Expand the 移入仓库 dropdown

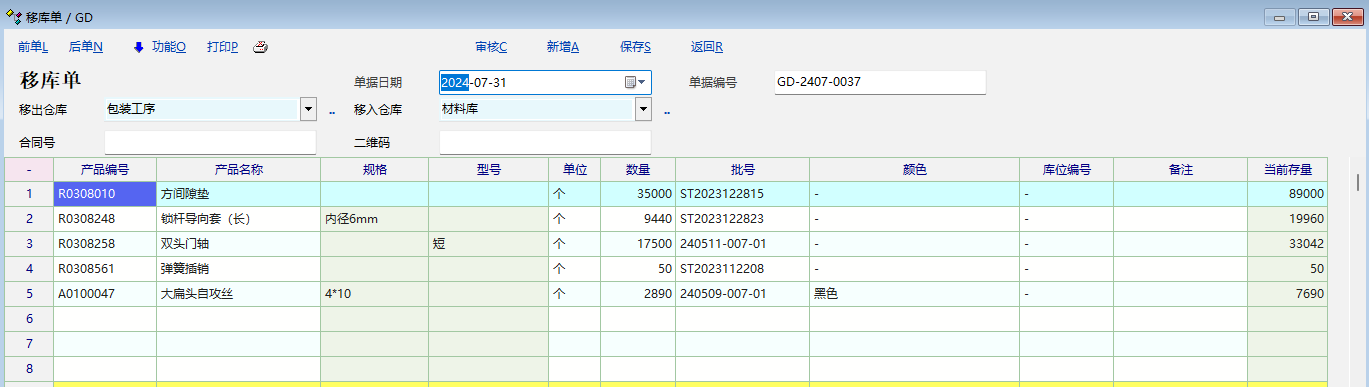click(x=643, y=109)
